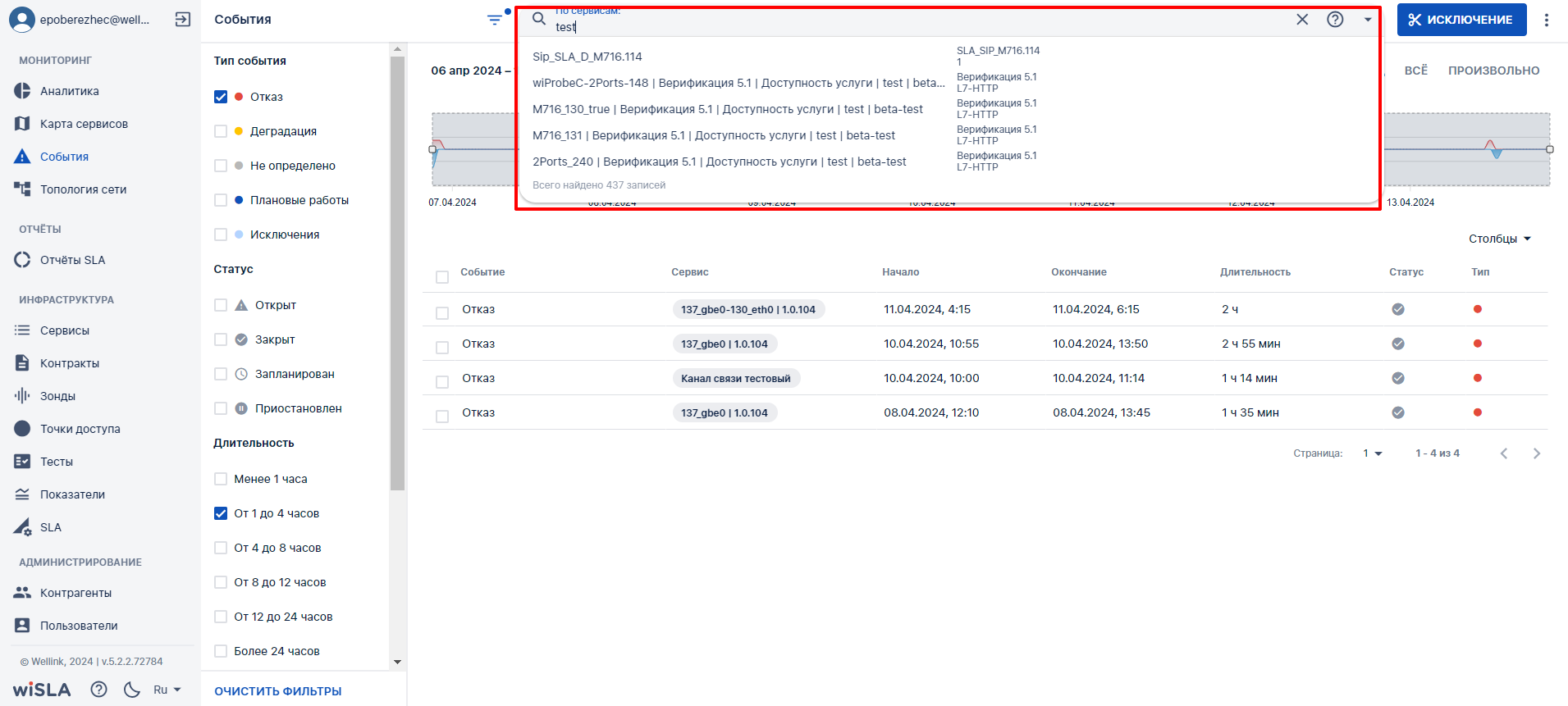Select all events header checkbox

(x=442, y=277)
